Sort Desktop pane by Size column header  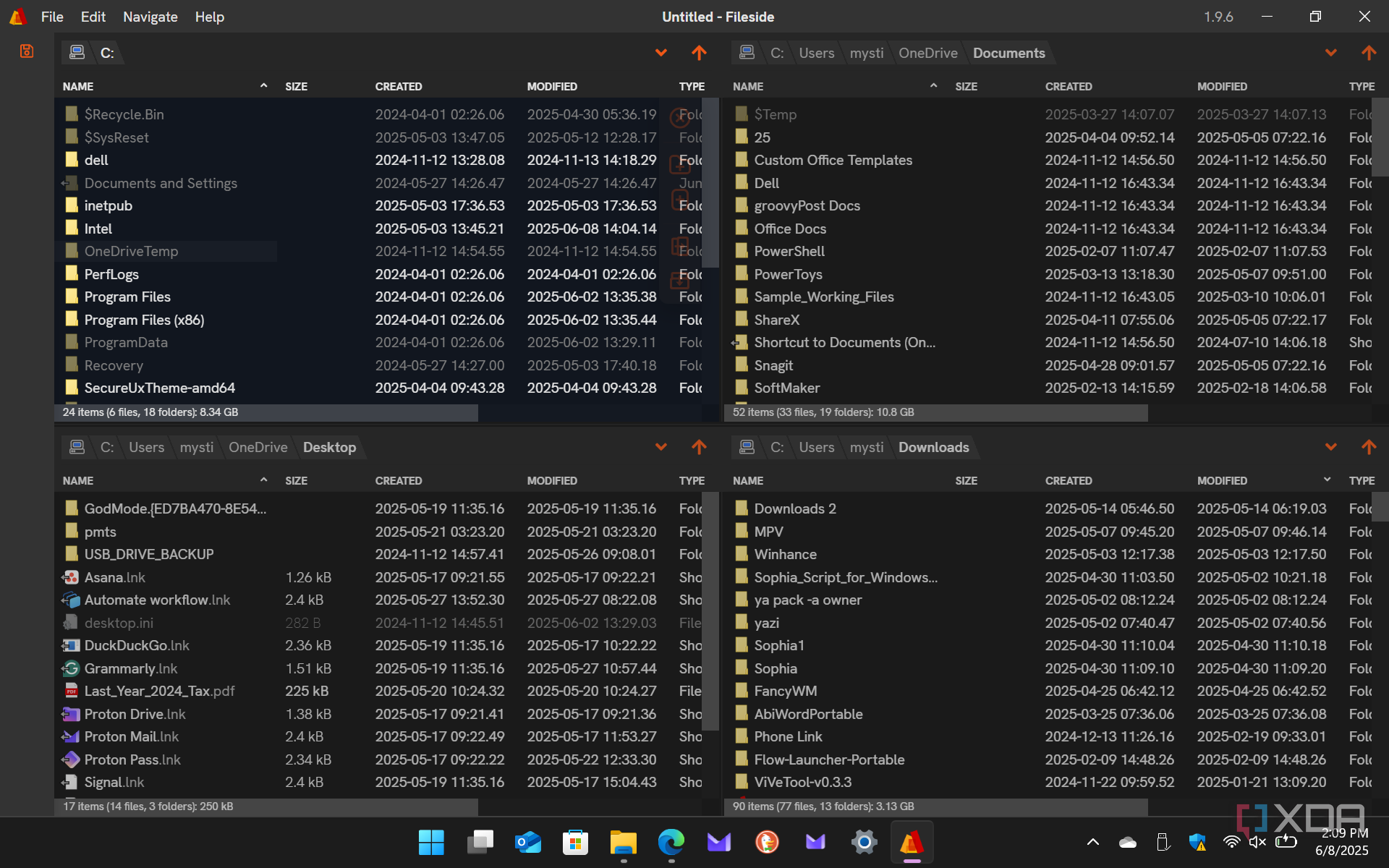pyautogui.click(x=296, y=480)
